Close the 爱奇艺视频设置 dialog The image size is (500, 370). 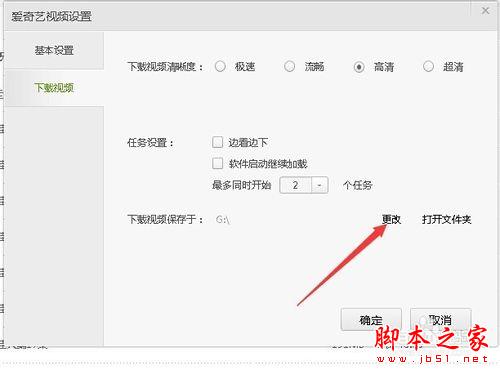(x=485, y=11)
